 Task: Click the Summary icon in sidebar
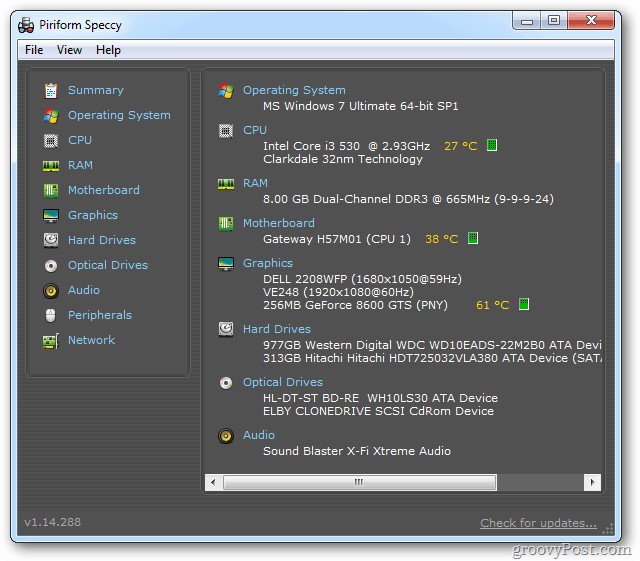50,90
